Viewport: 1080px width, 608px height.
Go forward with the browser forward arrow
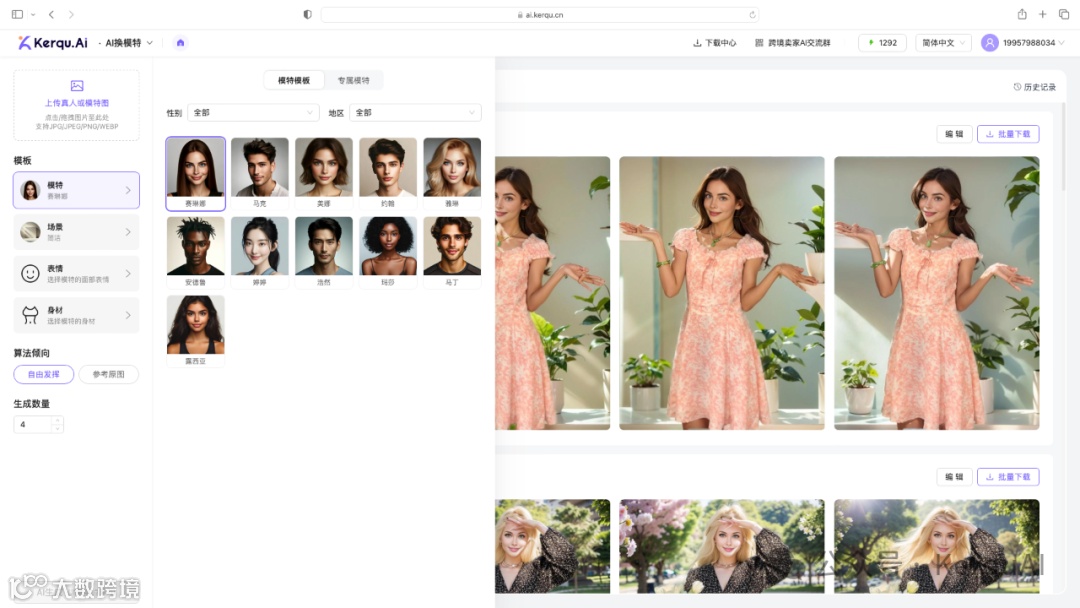pyautogui.click(x=71, y=14)
